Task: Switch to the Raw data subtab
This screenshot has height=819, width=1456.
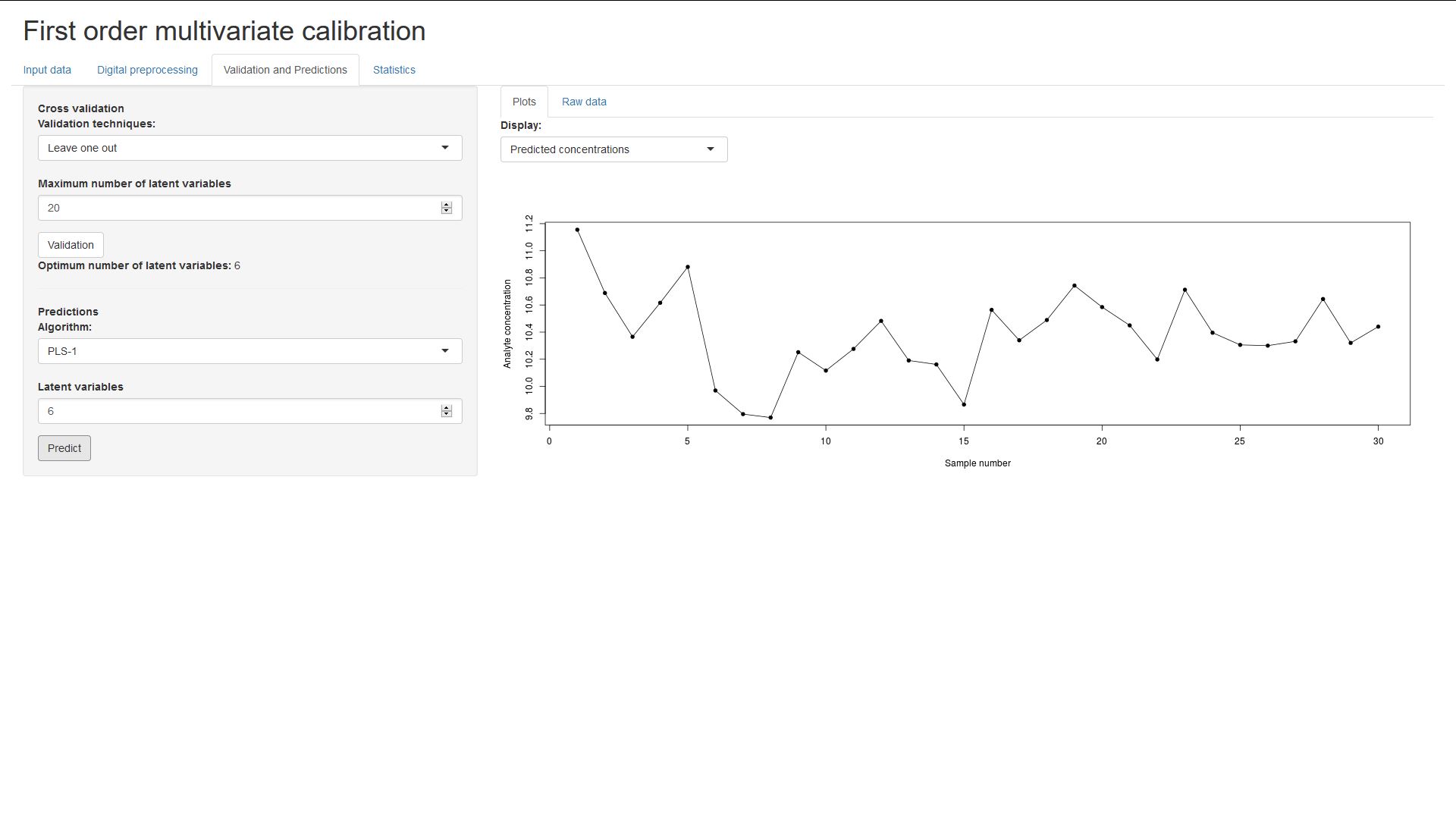Action: (583, 102)
